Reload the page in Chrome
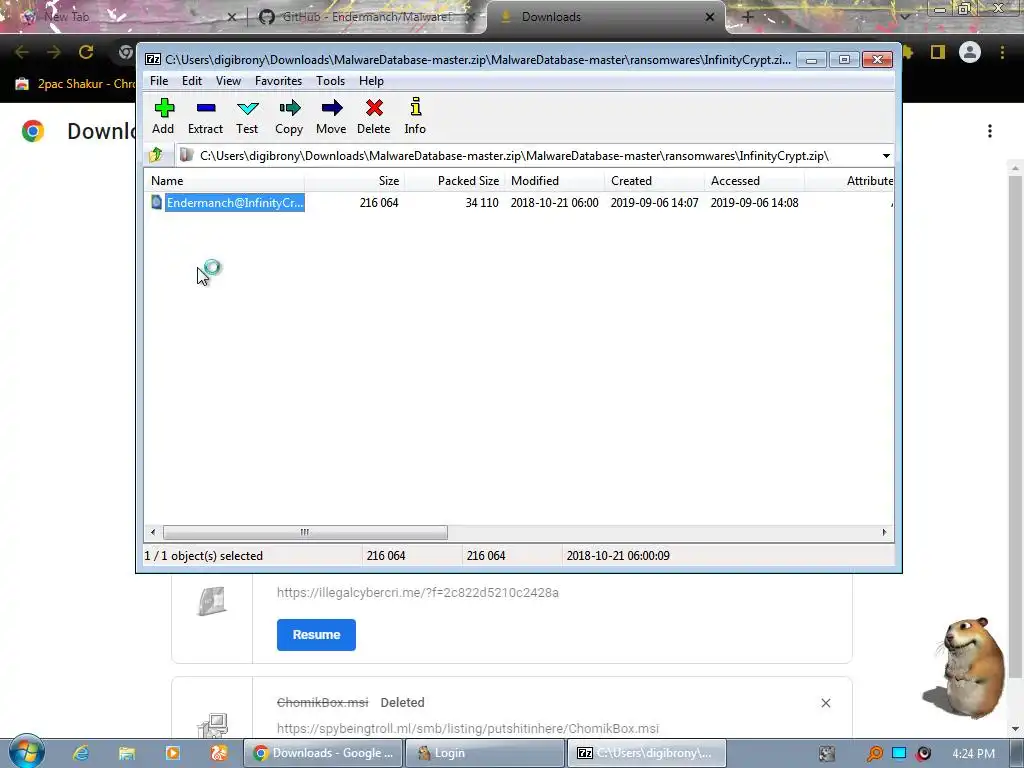The image size is (1024, 768). coord(86,52)
